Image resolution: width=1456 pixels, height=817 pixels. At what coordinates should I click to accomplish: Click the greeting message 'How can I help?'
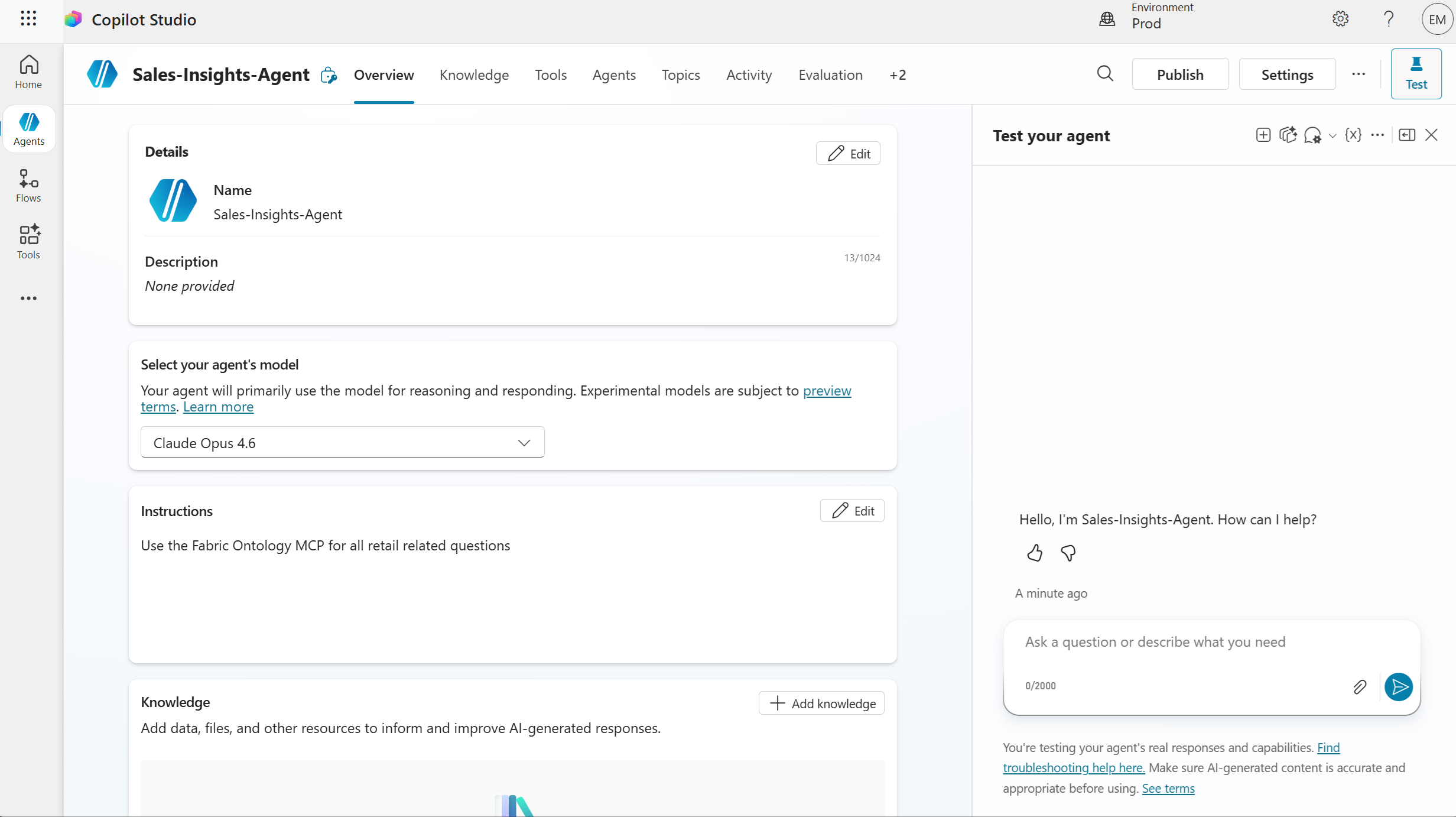pyautogui.click(x=1168, y=519)
